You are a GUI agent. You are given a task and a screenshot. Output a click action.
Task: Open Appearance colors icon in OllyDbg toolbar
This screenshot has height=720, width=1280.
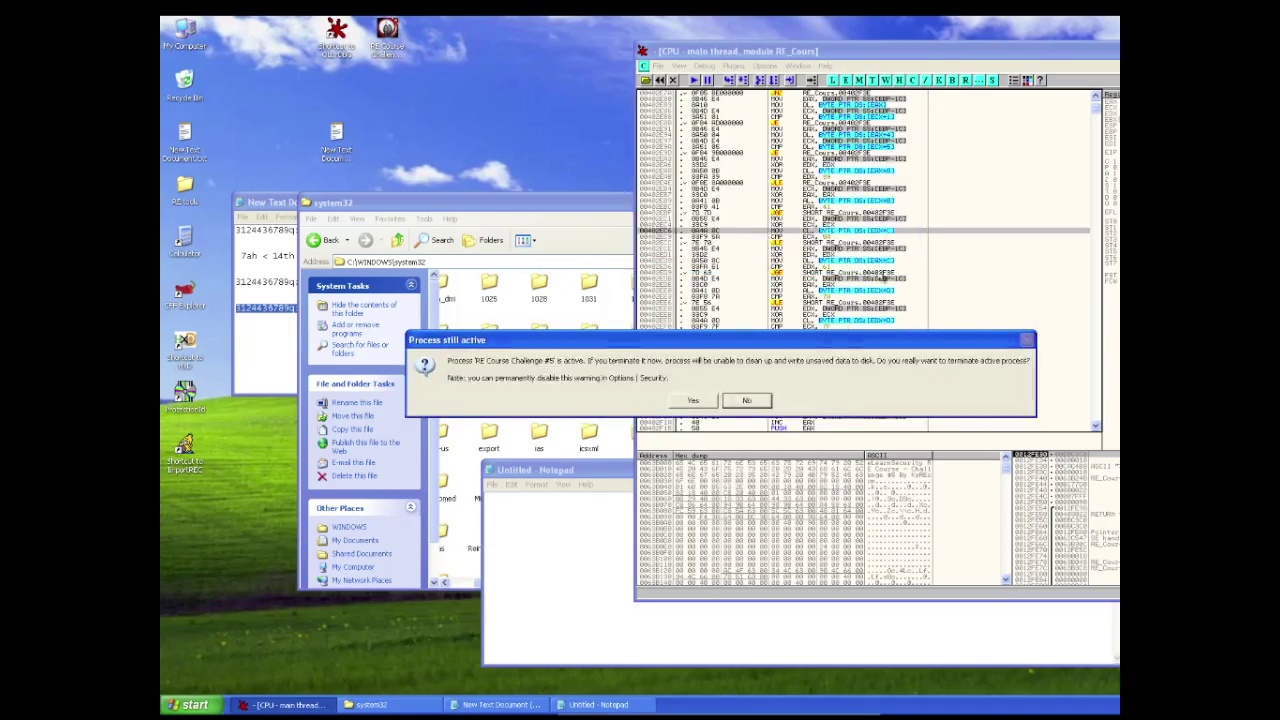click(1027, 80)
